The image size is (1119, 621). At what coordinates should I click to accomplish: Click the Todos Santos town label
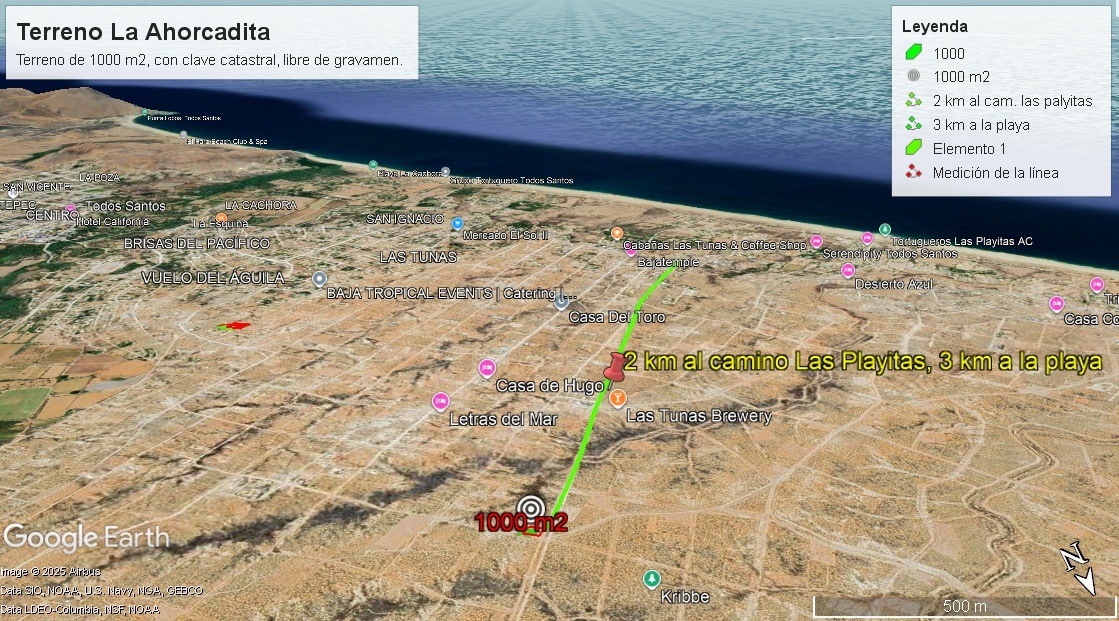(x=126, y=206)
